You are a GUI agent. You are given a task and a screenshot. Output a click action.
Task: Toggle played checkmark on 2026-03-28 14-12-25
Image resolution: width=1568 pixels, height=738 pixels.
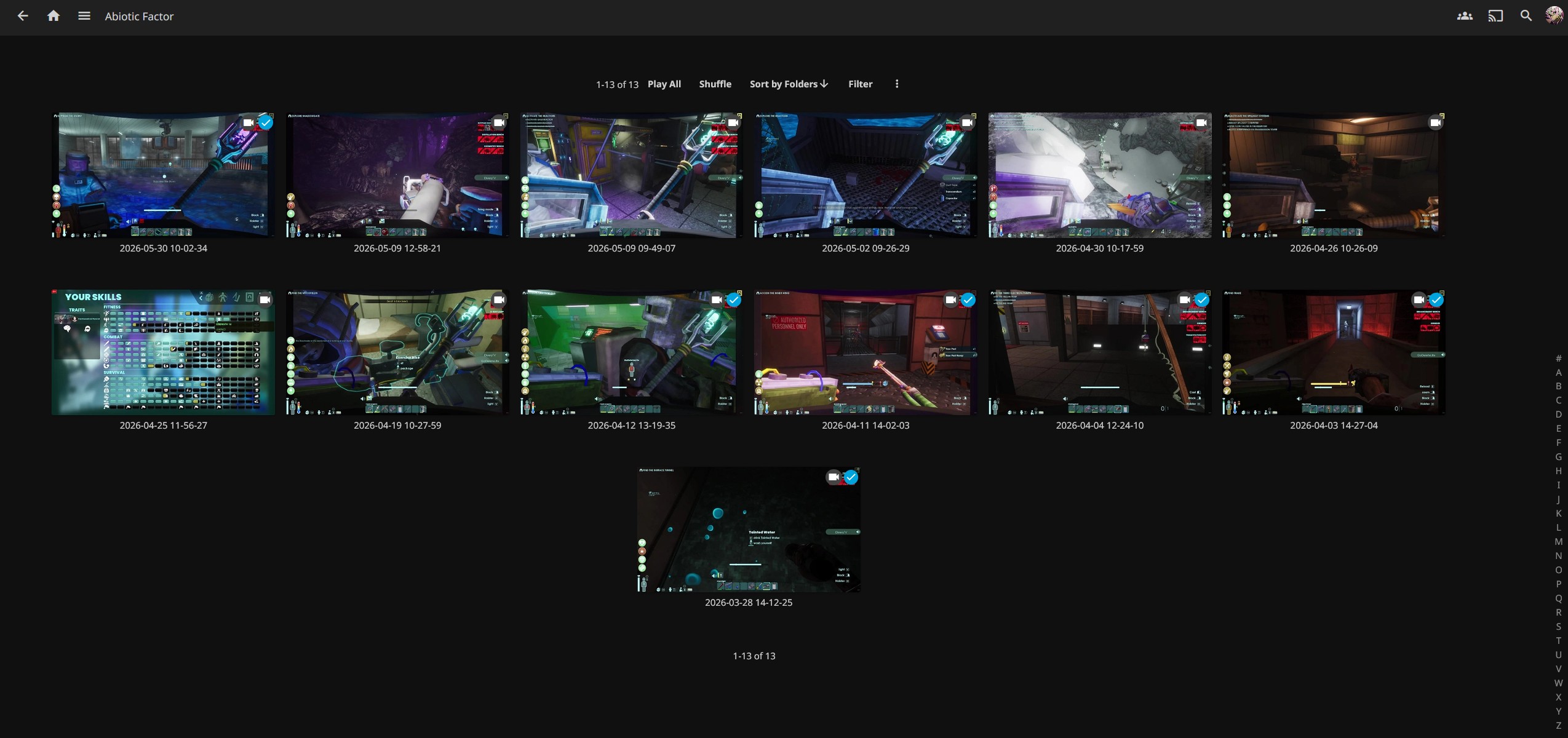coord(851,477)
